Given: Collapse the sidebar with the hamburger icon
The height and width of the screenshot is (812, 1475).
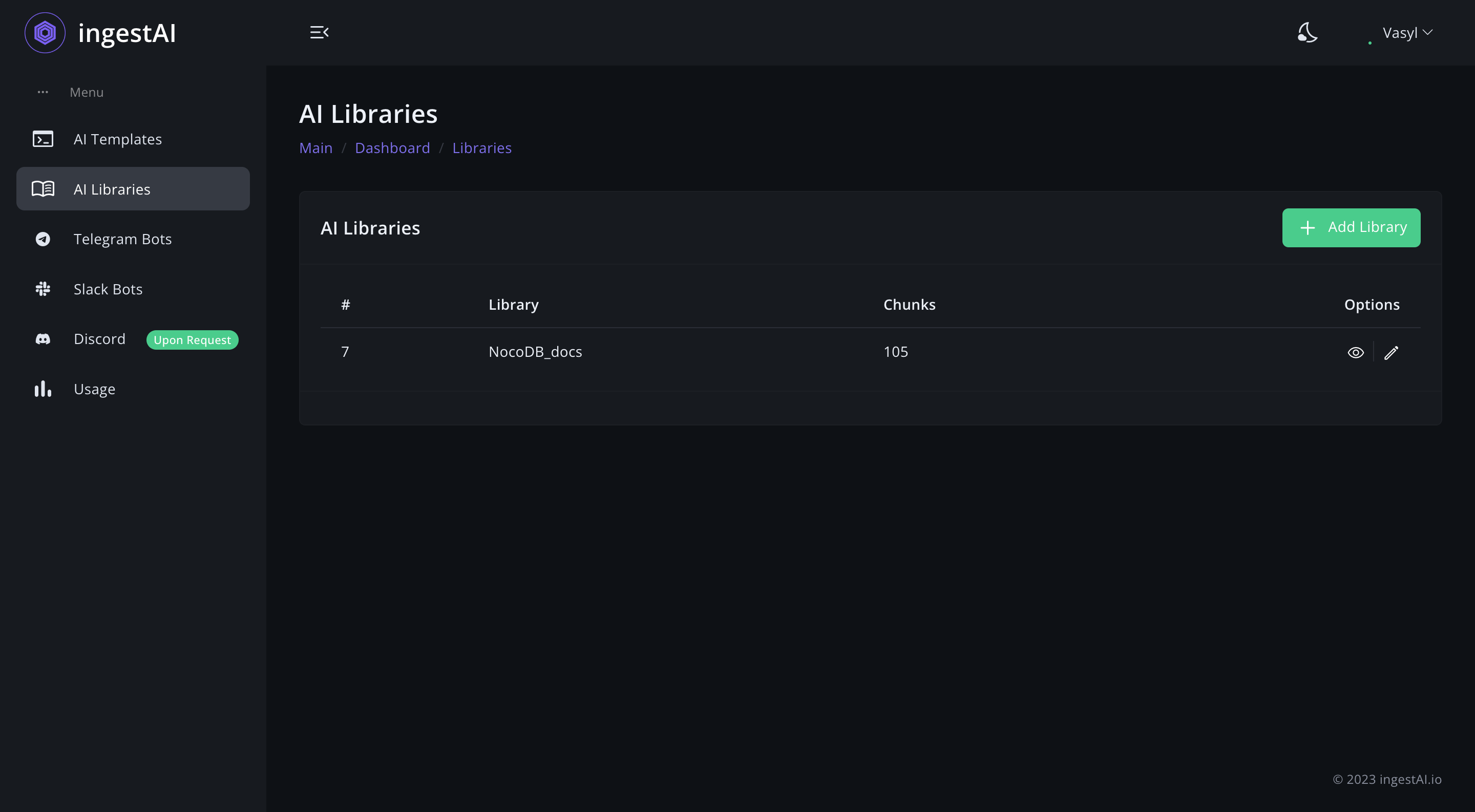Looking at the screenshot, I should 319,33.
